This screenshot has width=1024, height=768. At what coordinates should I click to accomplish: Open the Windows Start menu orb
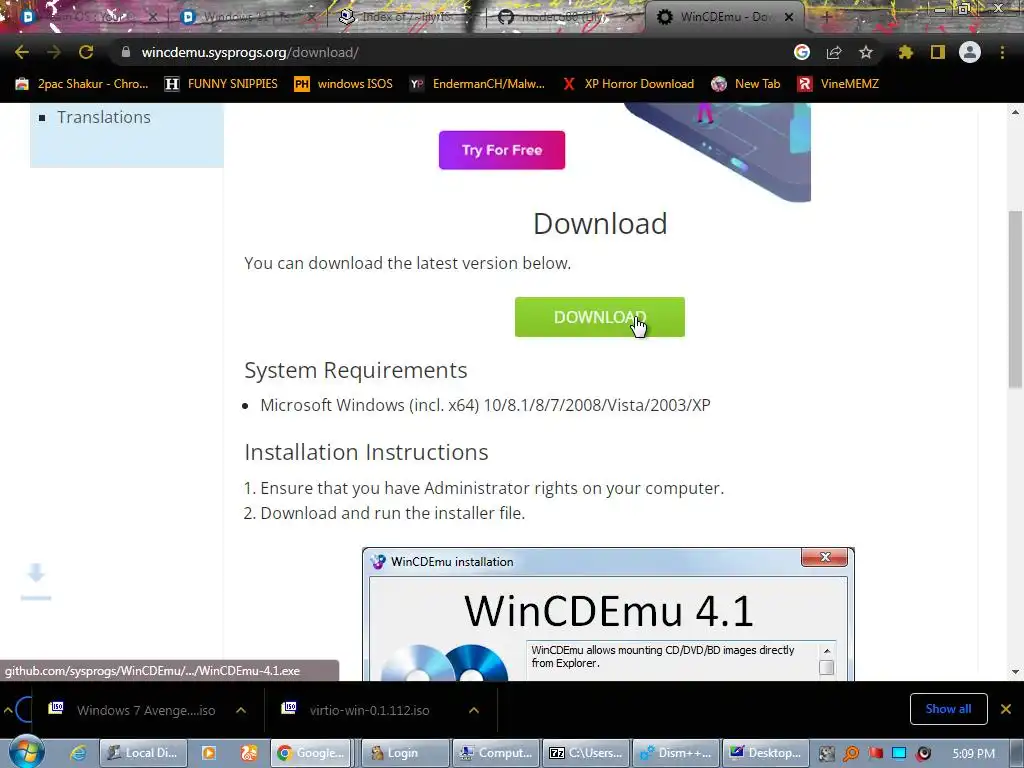point(26,752)
